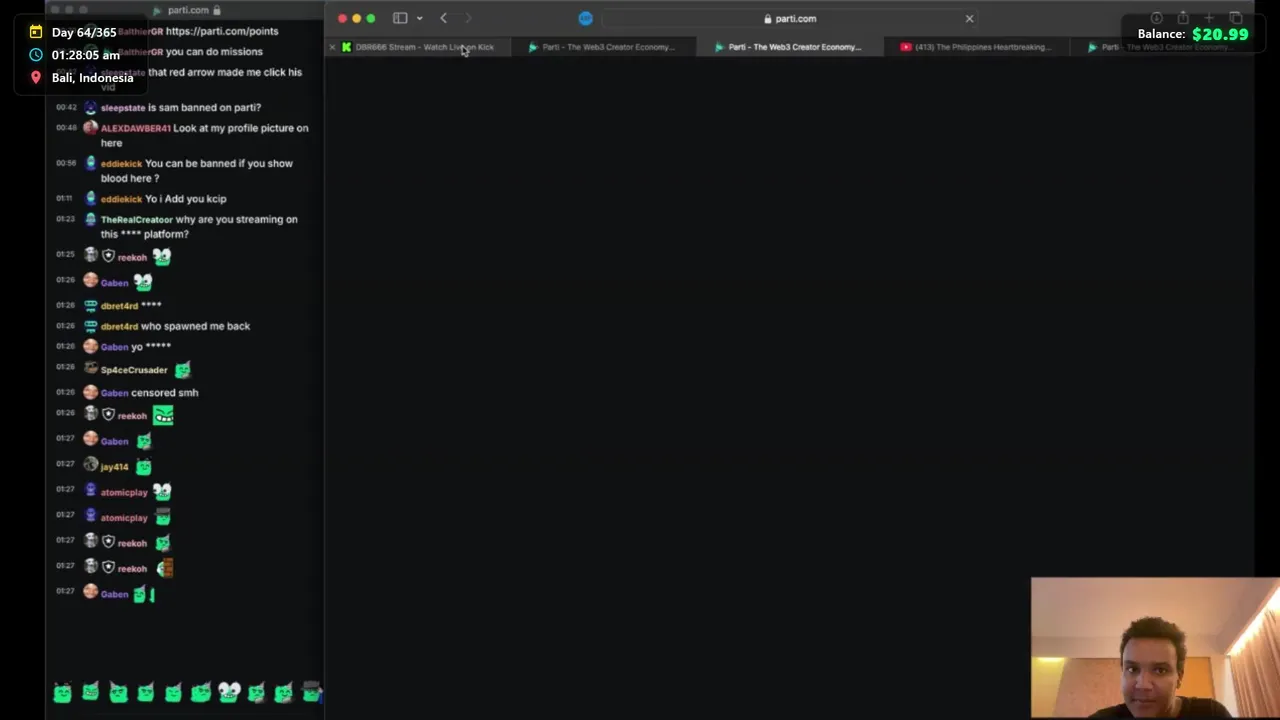Viewport: 1280px width, 720px height.
Task: Select message text 'who spawned me back'
Action: tap(196, 326)
